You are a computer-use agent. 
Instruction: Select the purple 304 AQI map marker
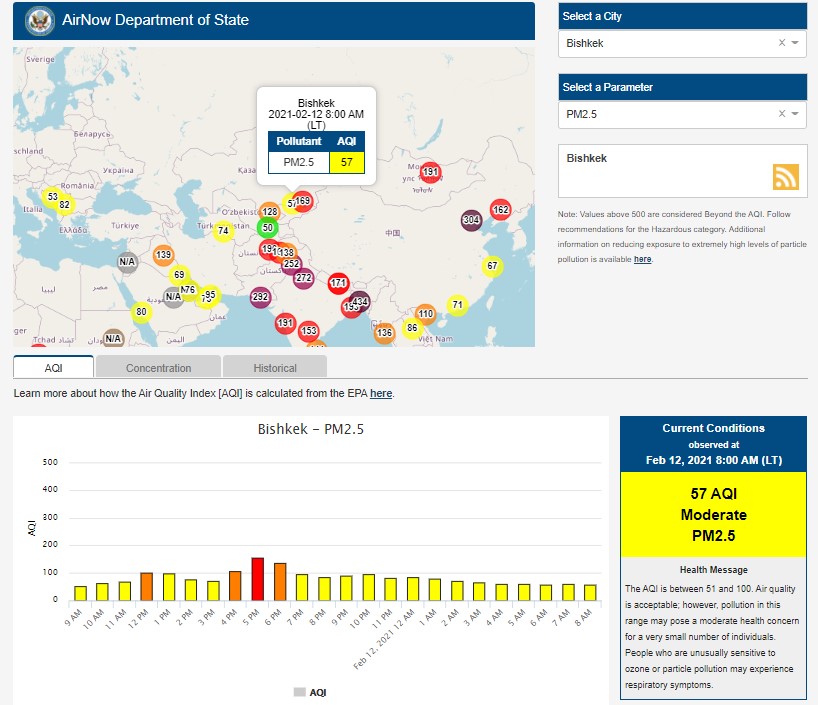(x=471, y=220)
